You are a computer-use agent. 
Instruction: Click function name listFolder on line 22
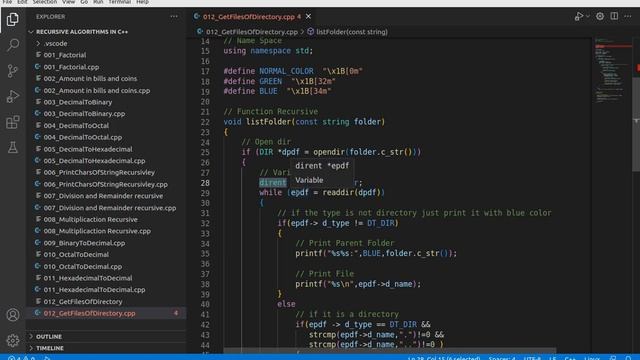(269, 122)
